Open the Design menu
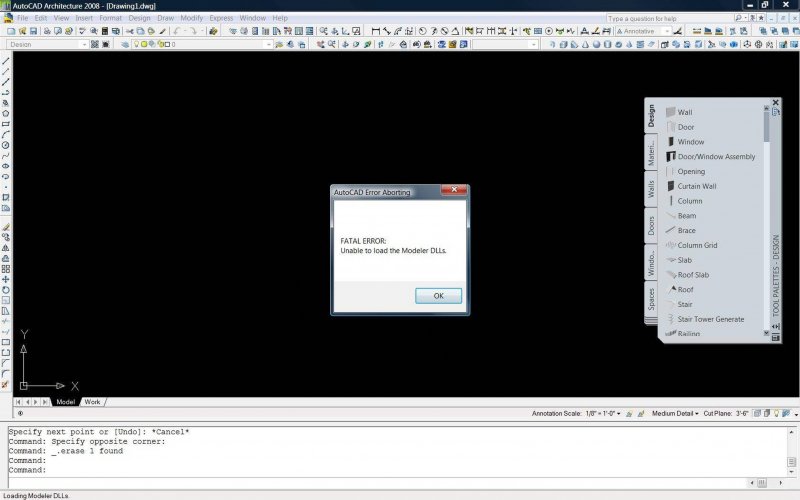The height and width of the screenshot is (500, 800). tap(139, 18)
